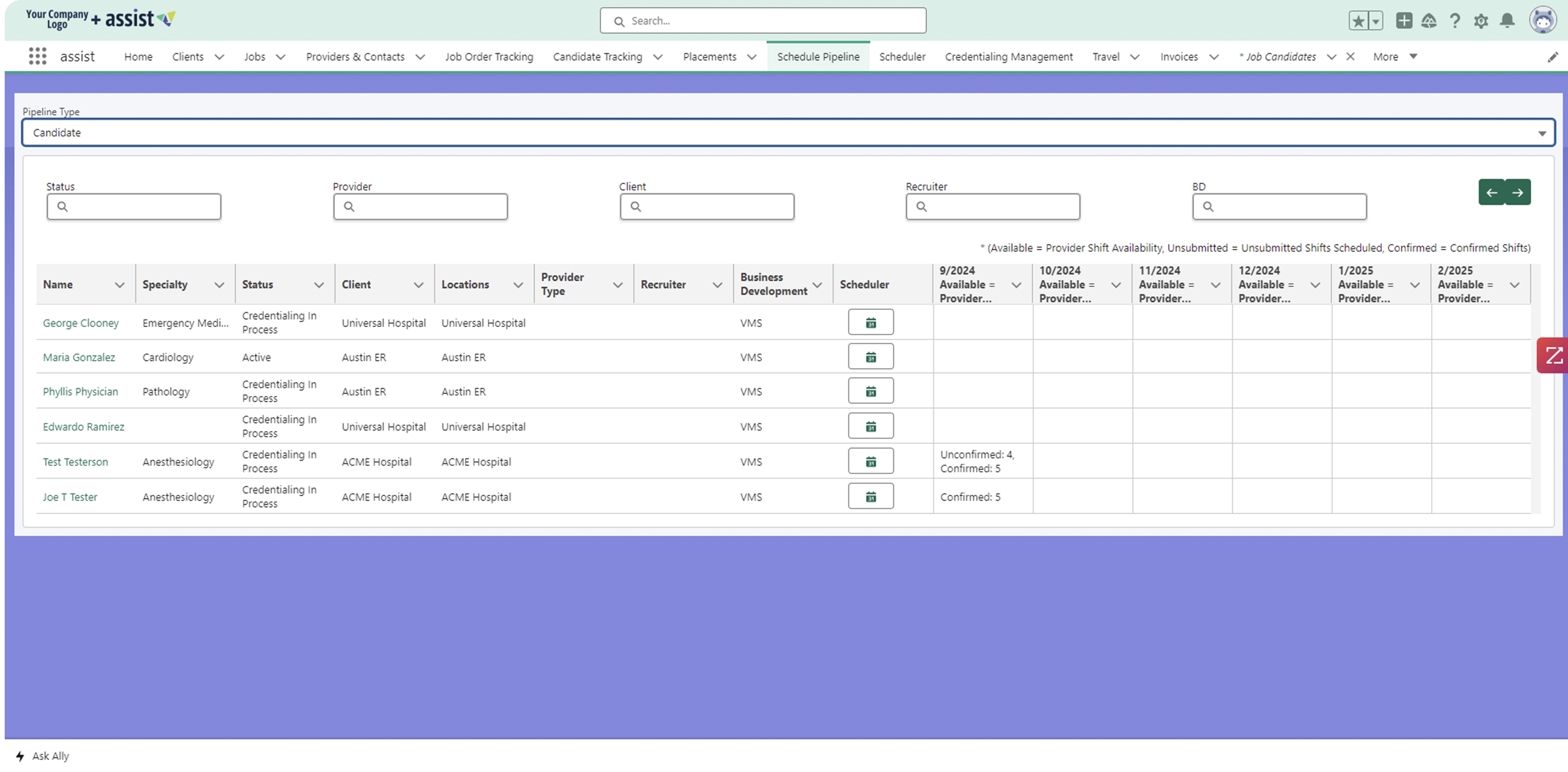Expand the Invoices dropdown chevron
Viewport: 1568px width, 772px height.
pyautogui.click(x=1214, y=57)
